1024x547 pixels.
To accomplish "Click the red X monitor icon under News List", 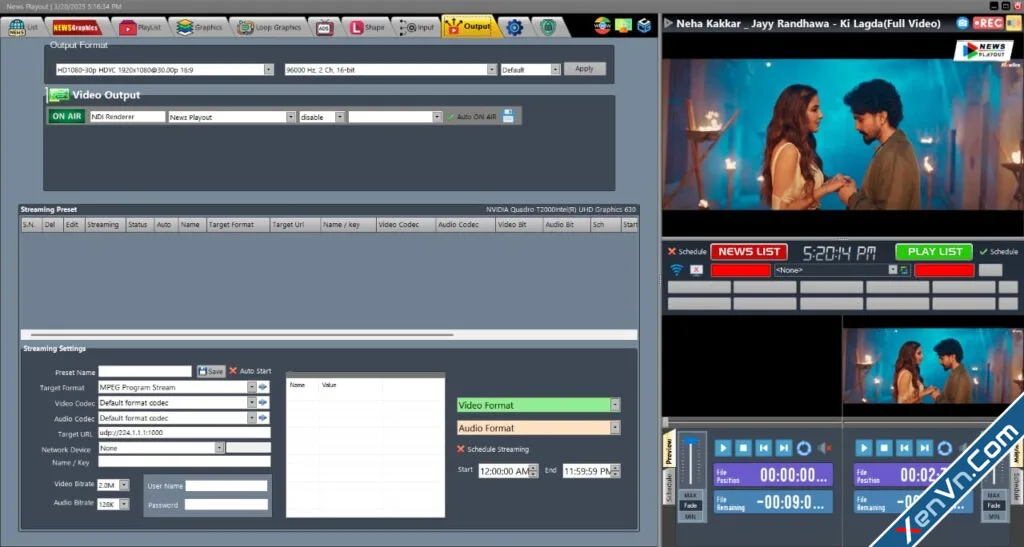I will [x=696, y=270].
